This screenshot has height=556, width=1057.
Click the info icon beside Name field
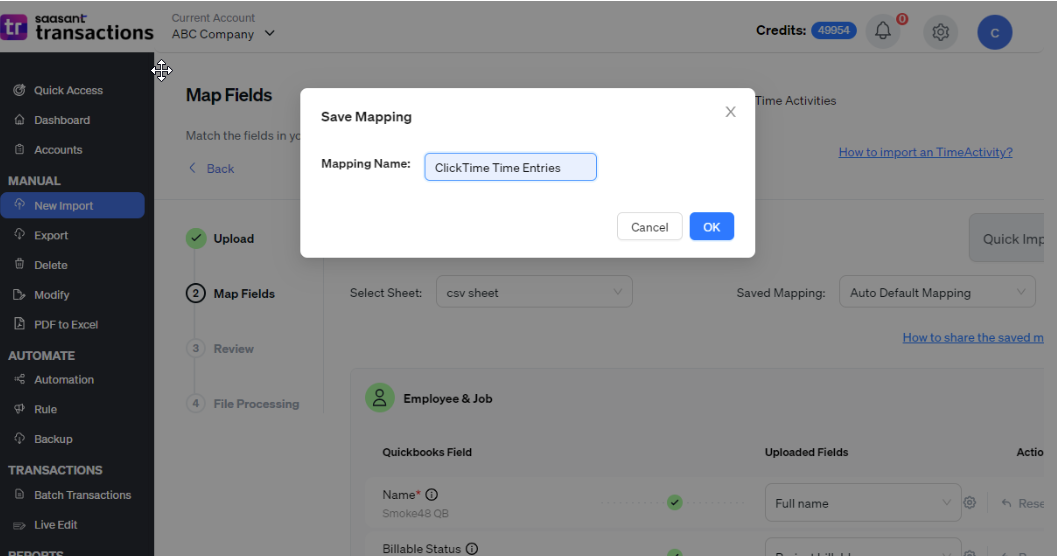(431, 495)
